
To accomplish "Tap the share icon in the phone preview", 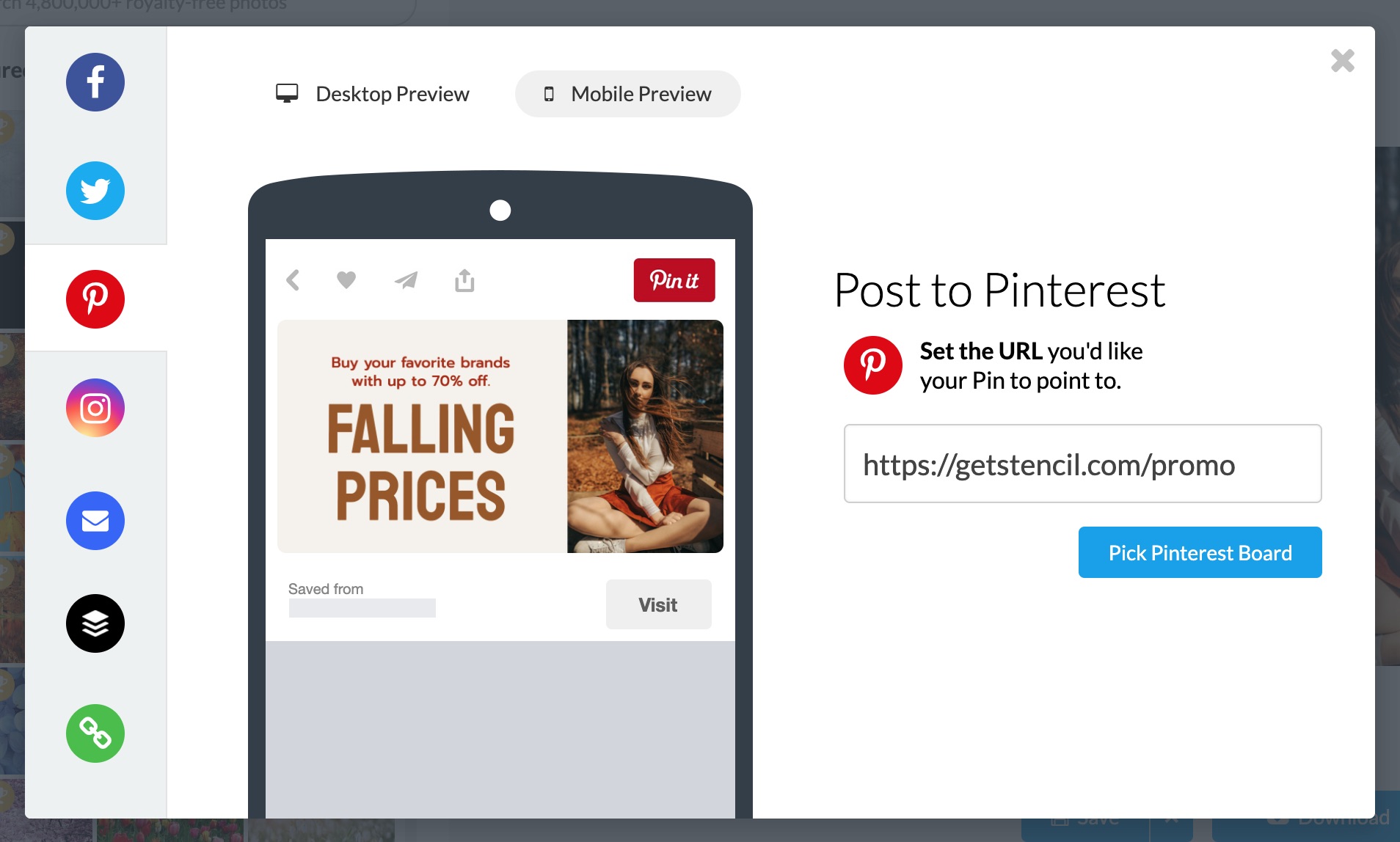I will [x=464, y=279].
